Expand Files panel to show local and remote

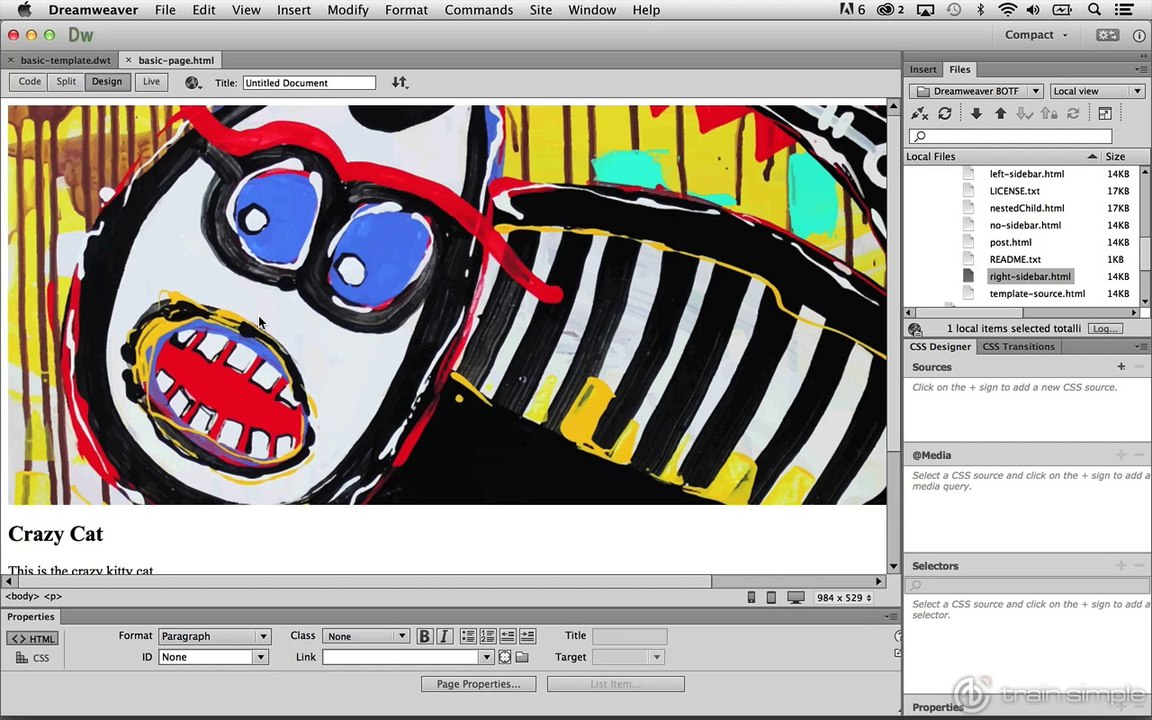[x=1104, y=113]
